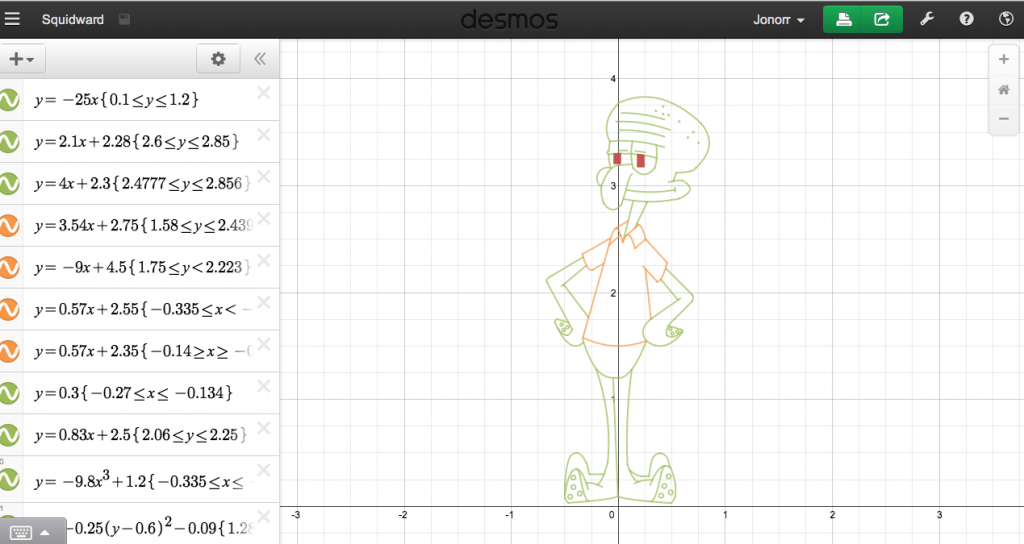Open graph settings wrench icon
This screenshot has width=1024, height=544.
(x=926, y=19)
